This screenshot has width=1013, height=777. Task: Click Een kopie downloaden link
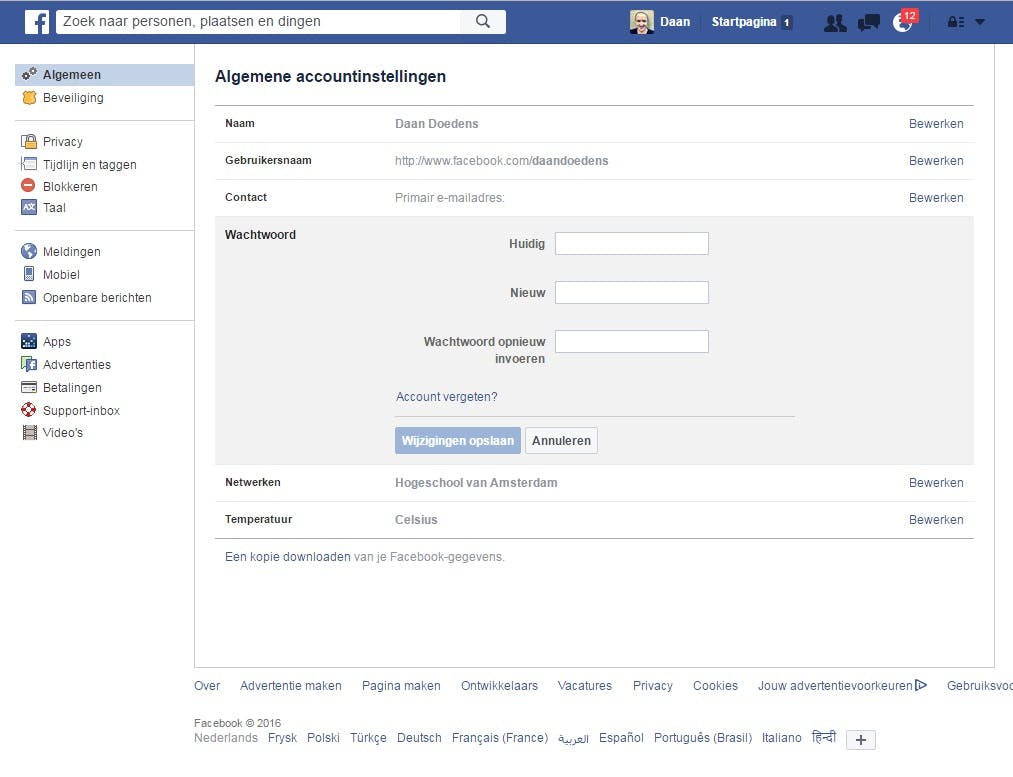287,557
